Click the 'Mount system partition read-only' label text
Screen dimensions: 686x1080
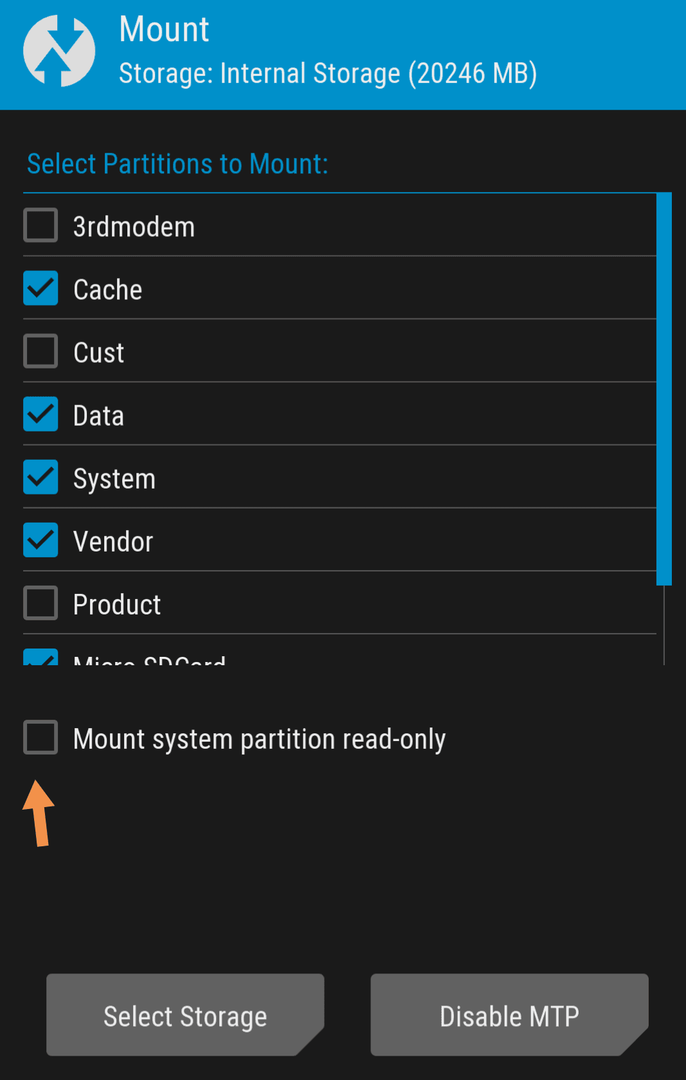[260, 739]
